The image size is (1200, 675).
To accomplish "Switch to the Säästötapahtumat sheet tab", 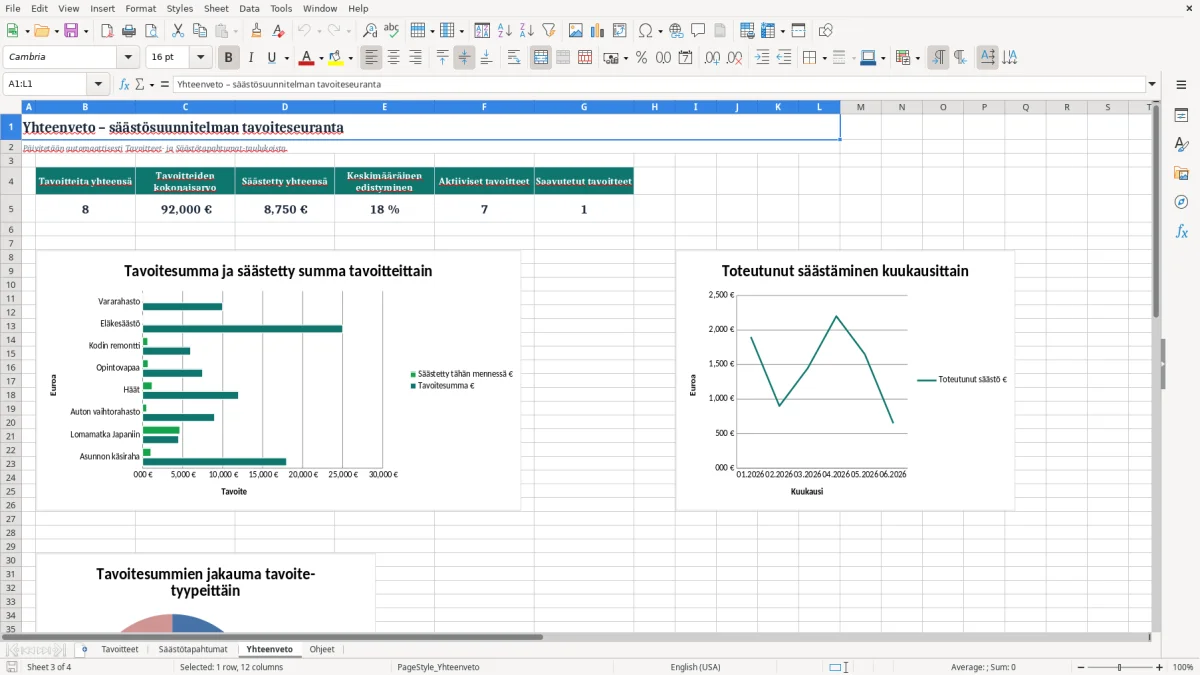I will (193, 649).
